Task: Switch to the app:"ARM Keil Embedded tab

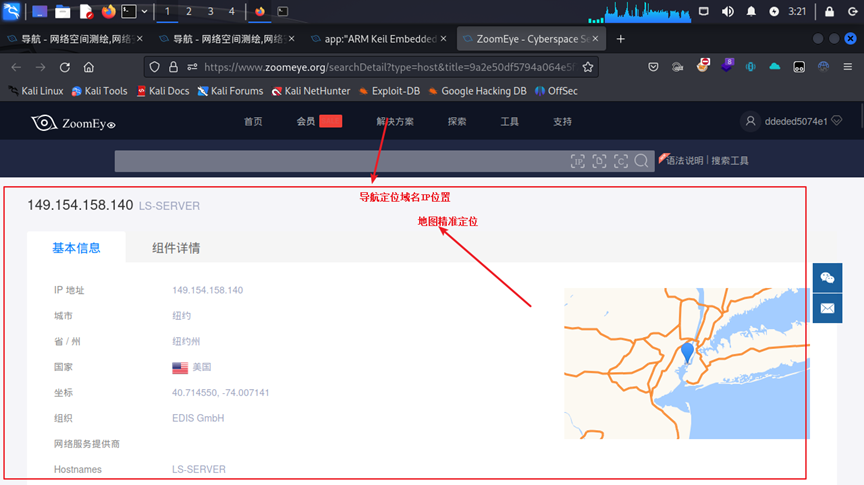Action: [380, 39]
